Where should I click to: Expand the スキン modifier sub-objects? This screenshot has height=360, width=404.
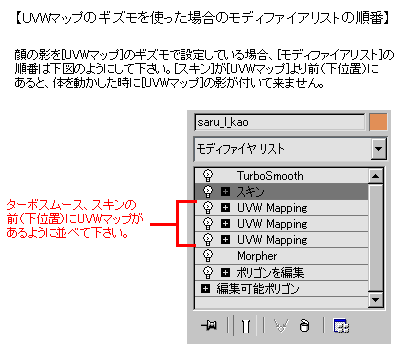click(x=226, y=191)
